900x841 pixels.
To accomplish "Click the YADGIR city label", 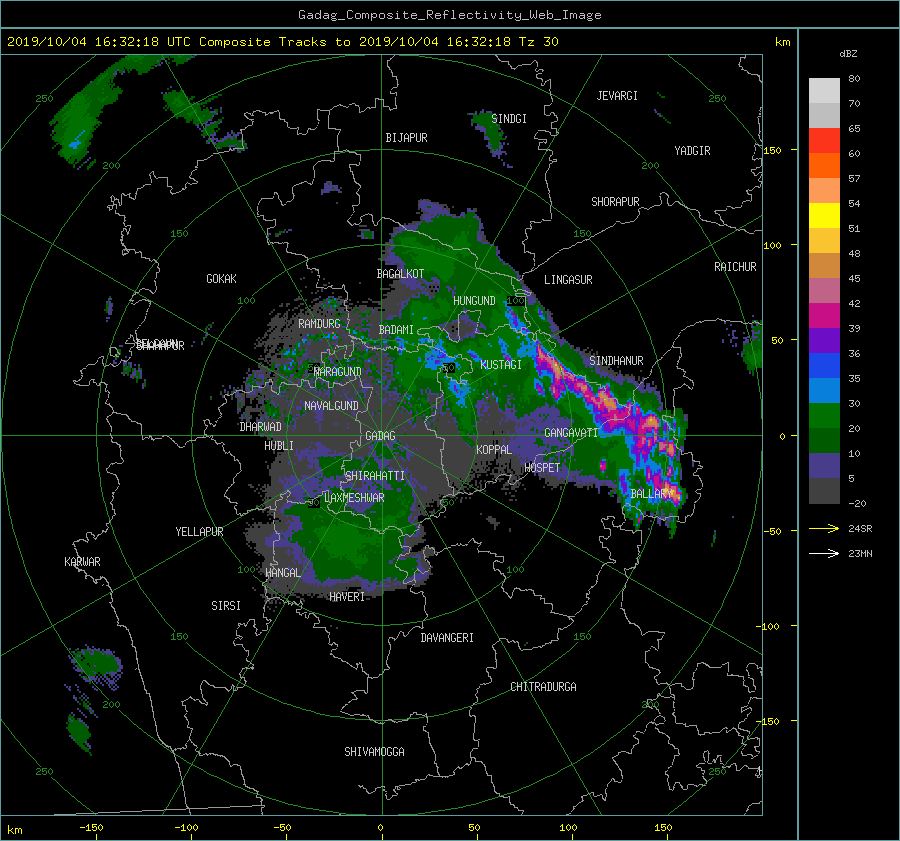I will 692,151.
